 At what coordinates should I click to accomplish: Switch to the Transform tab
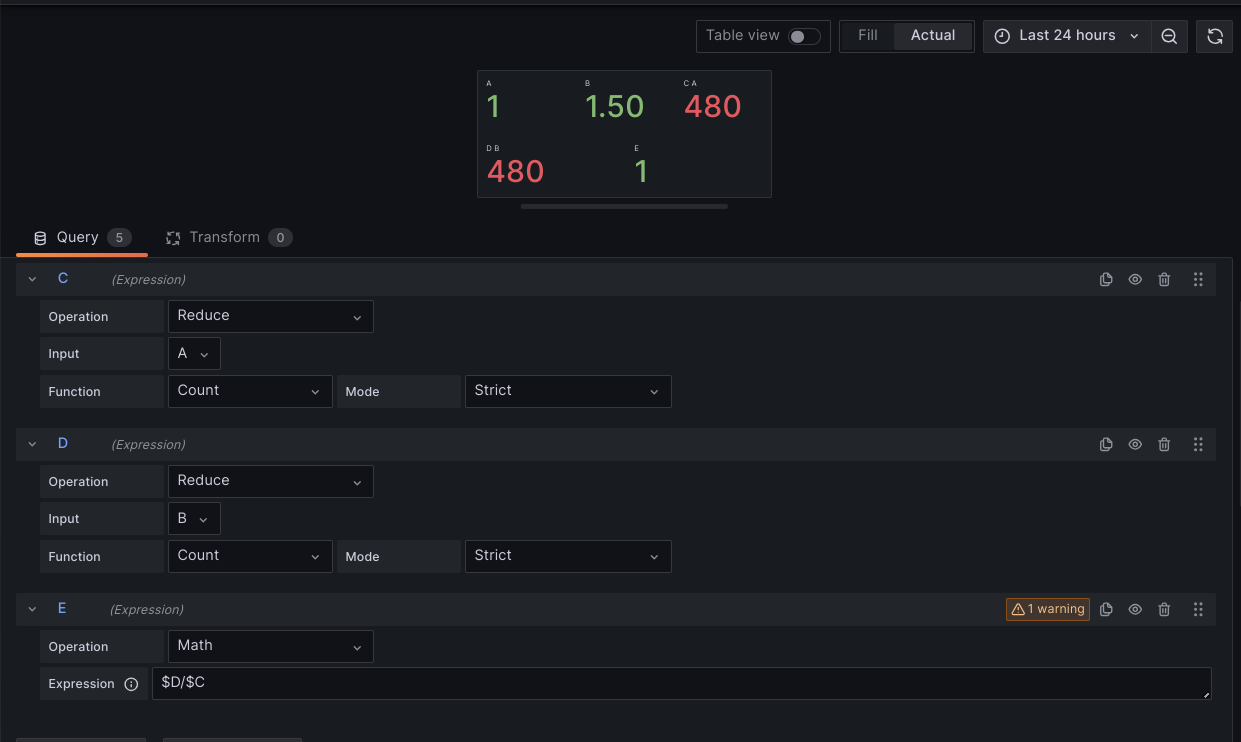click(228, 238)
